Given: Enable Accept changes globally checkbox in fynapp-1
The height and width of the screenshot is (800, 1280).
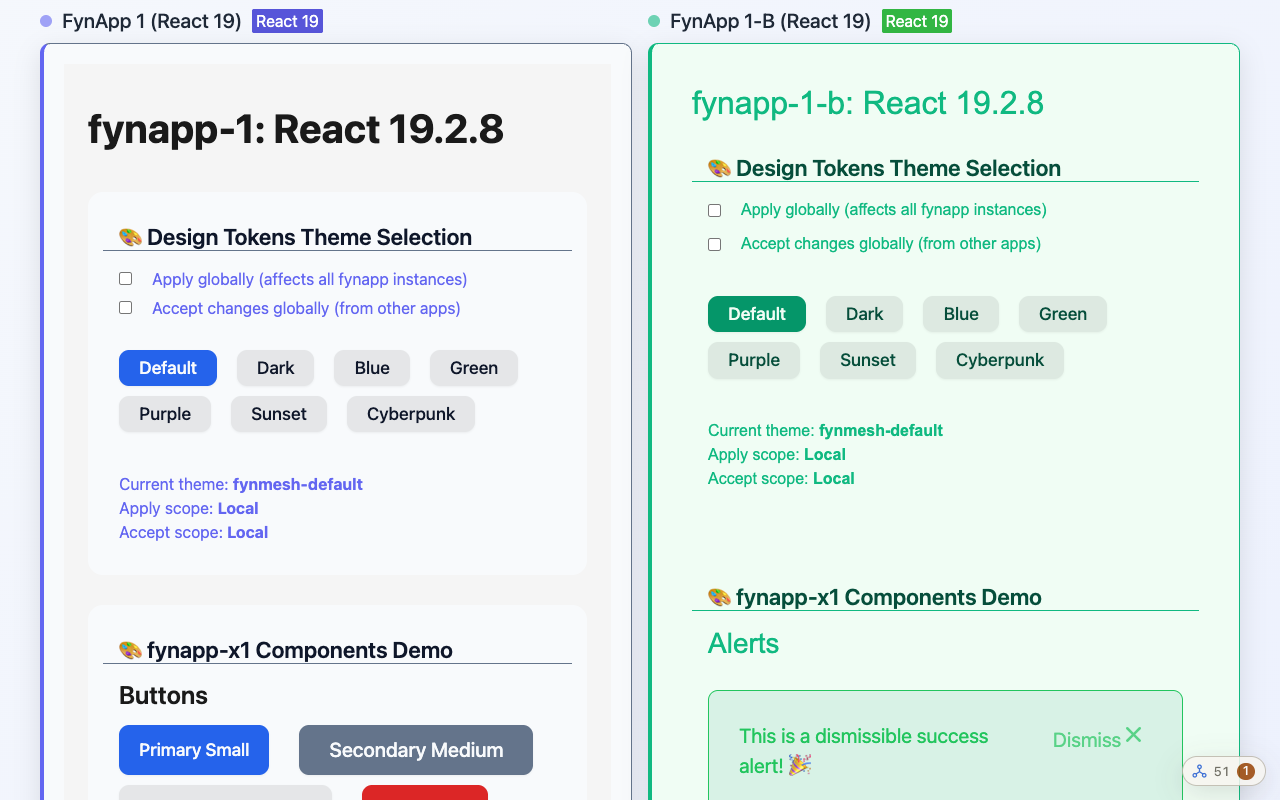Looking at the screenshot, I should (125, 308).
